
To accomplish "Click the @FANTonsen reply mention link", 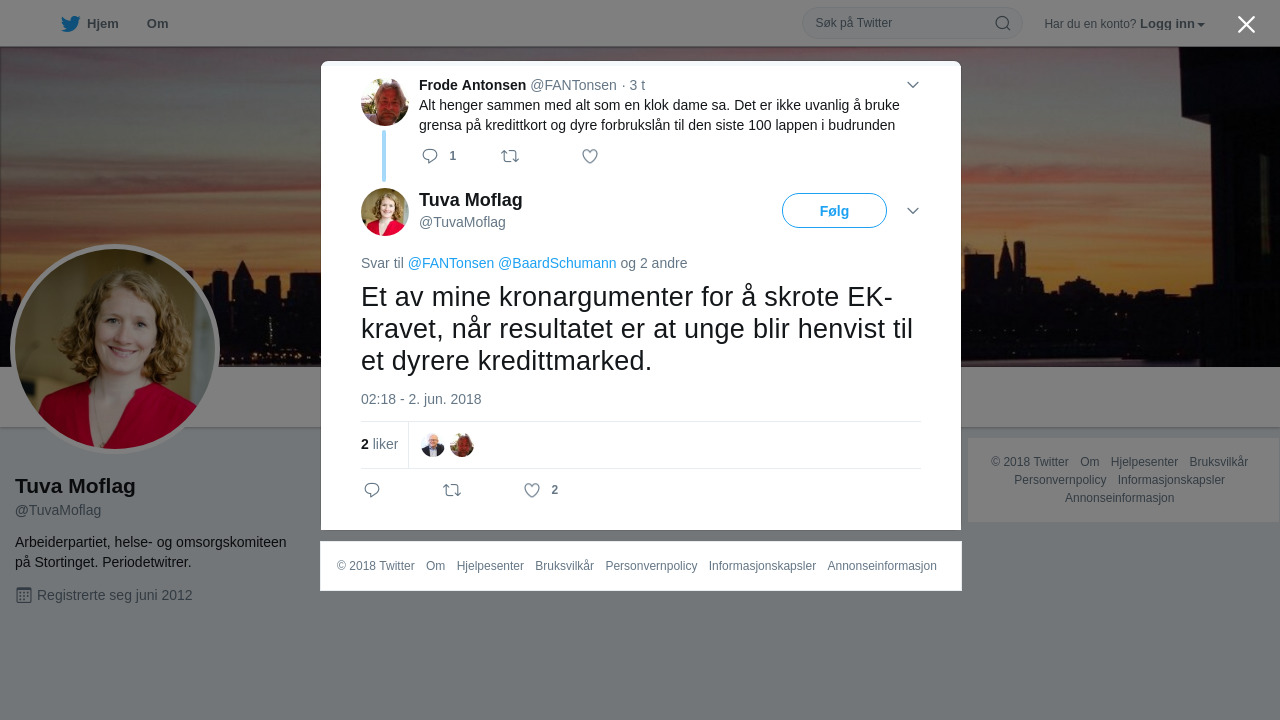I will point(451,263).
